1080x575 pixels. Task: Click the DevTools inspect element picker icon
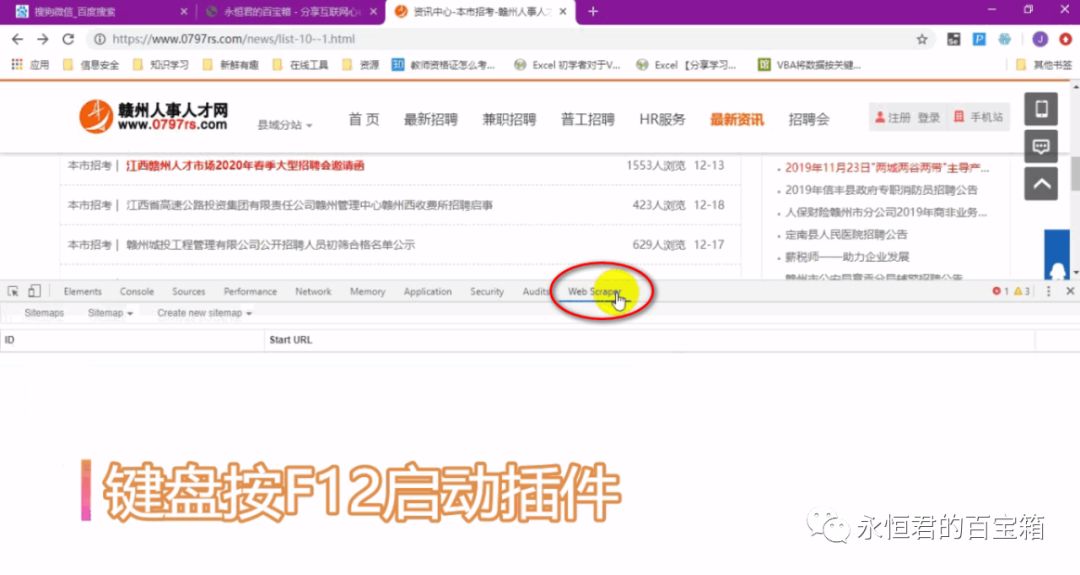[13, 291]
